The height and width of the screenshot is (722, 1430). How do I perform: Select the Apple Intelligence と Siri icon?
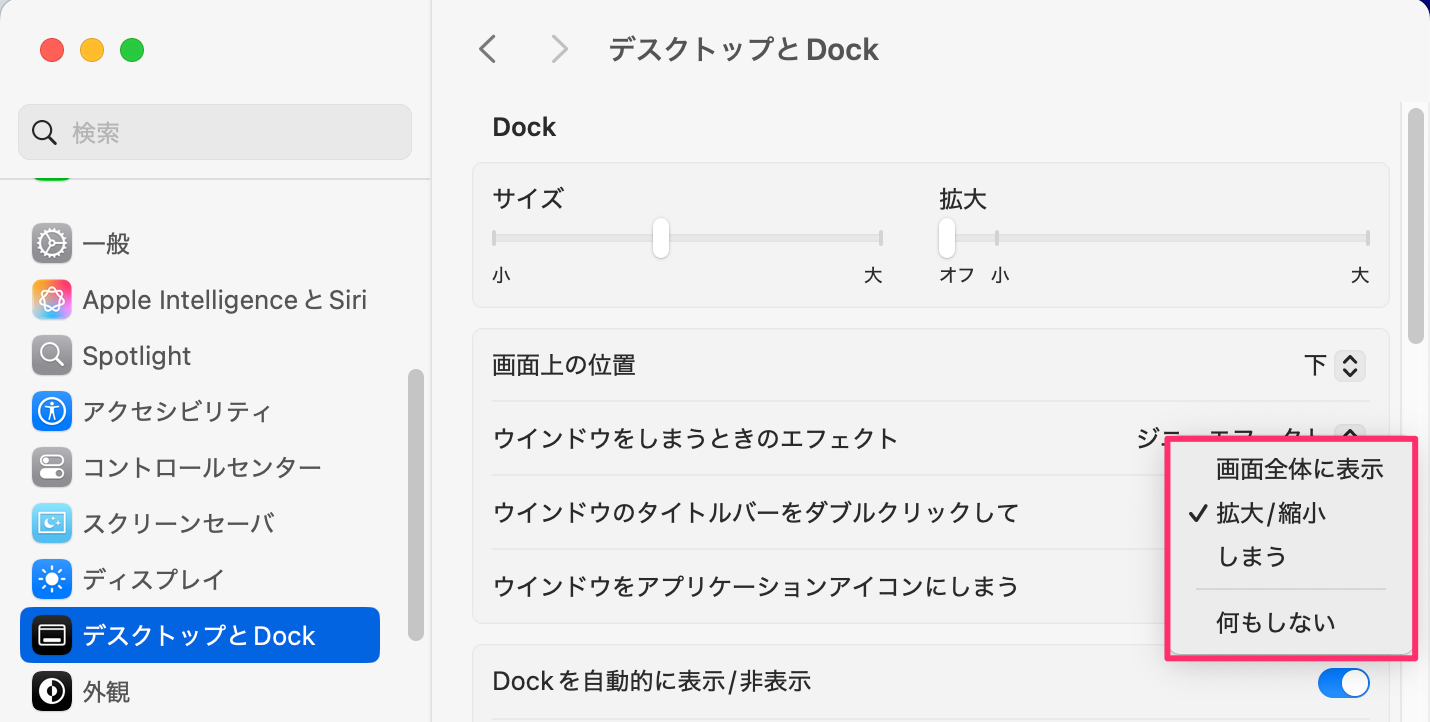pyautogui.click(x=51, y=299)
